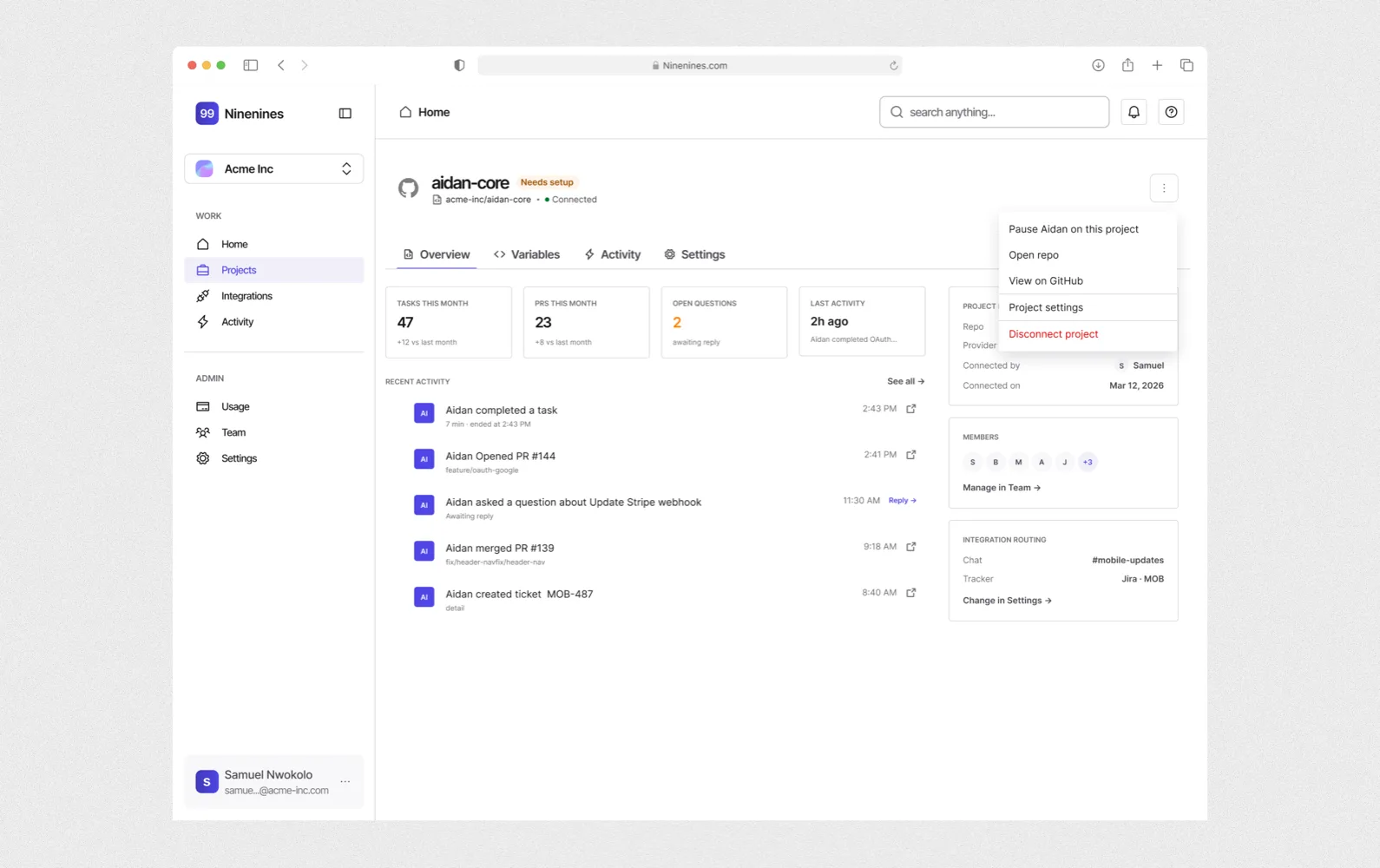Switch to the Overview tab
The width and height of the screenshot is (1380, 868).
[x=437, y=254]
